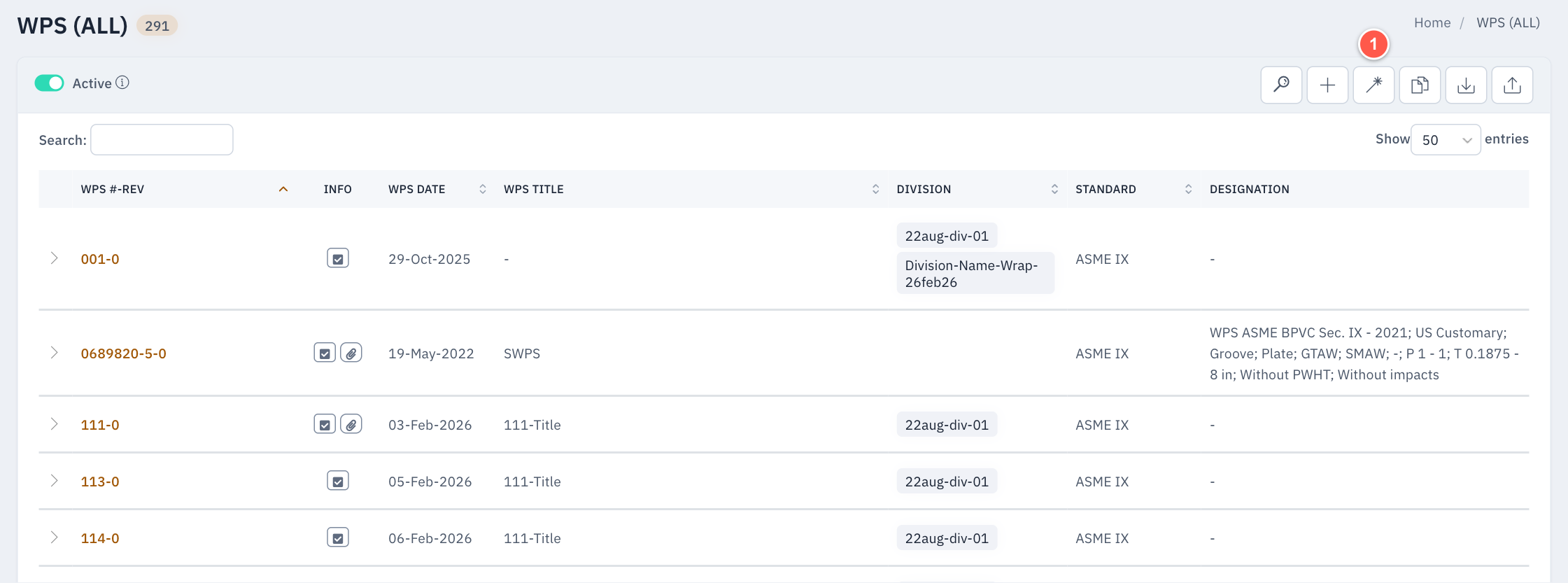The width and height of the screenshot is (1568, 583).
Task: Open the info check icon for 114-0
Action: [338, 538]
